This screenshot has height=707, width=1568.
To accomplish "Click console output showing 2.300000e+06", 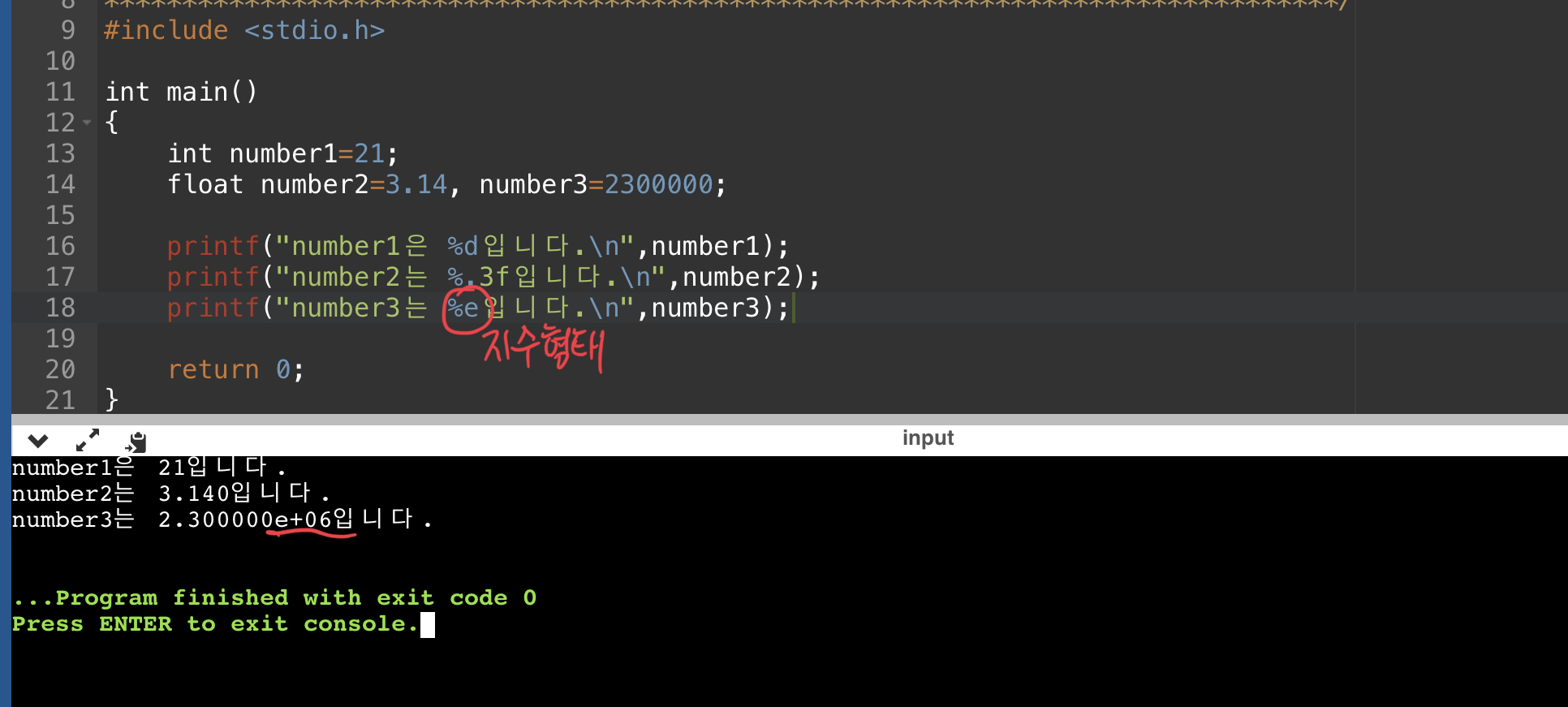I will 222,519.
